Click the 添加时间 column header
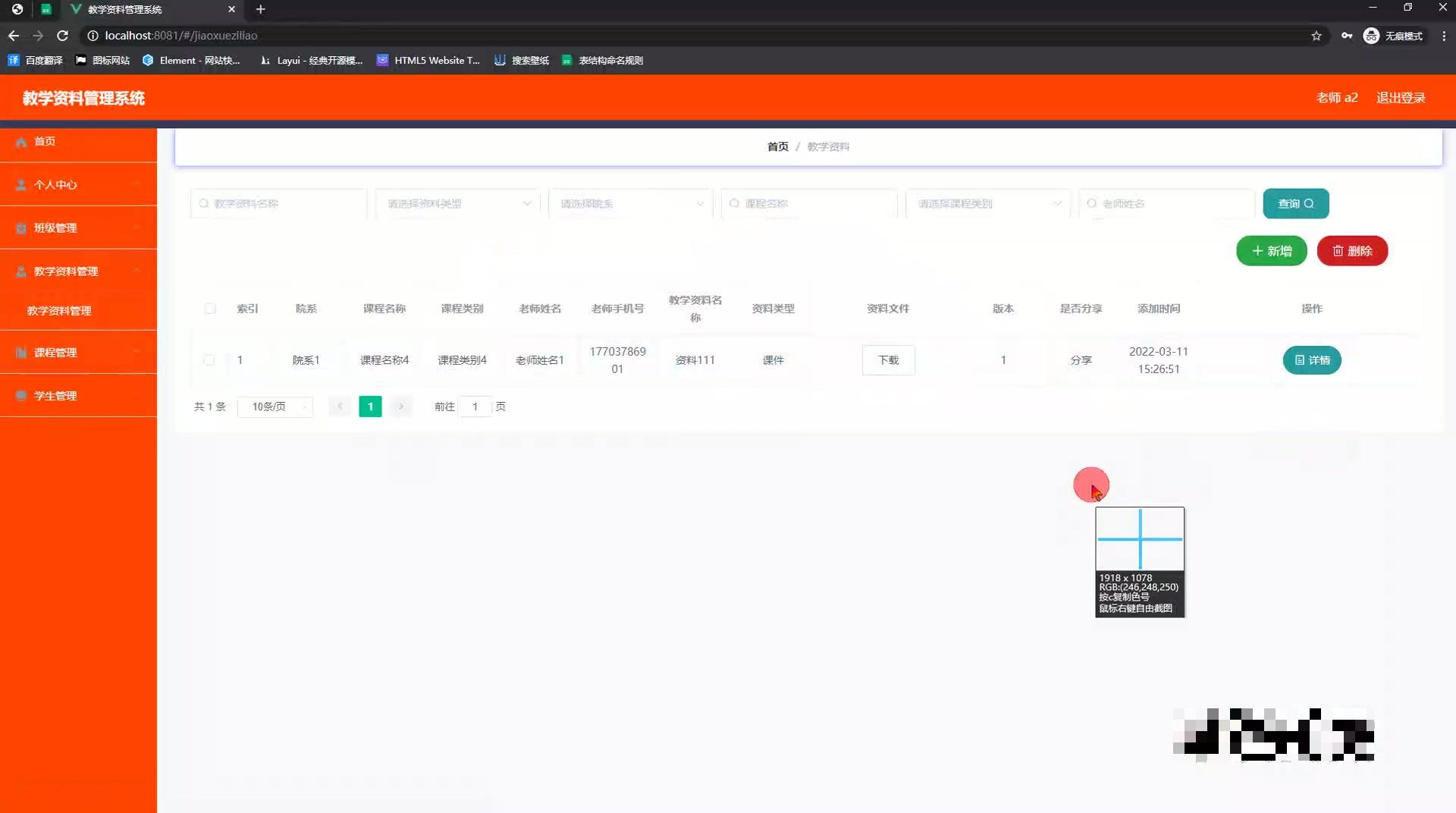The image size is (1456, 813). tap(1159, 309)
